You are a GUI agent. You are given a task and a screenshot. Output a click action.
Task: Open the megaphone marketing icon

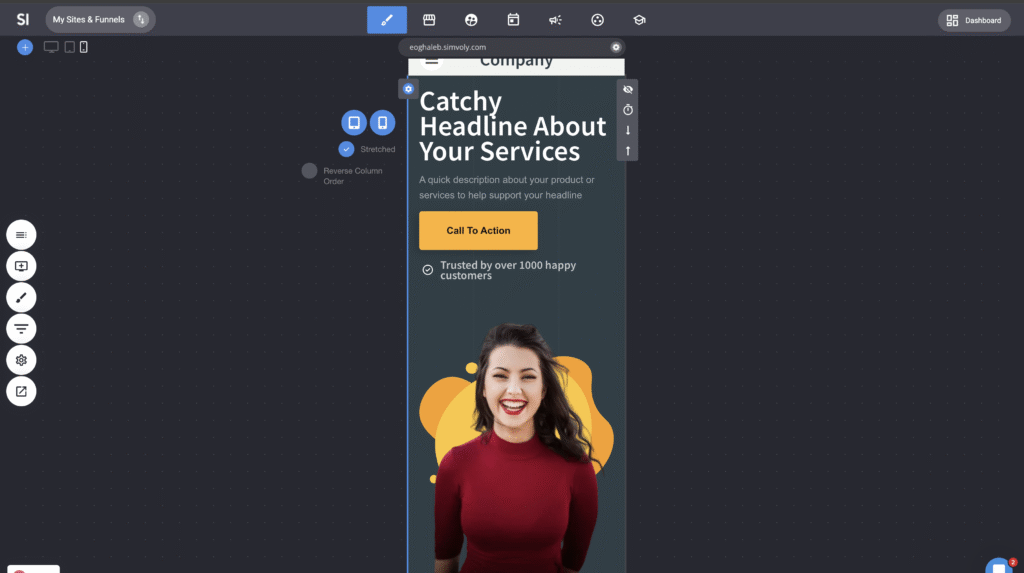(555, 20)
